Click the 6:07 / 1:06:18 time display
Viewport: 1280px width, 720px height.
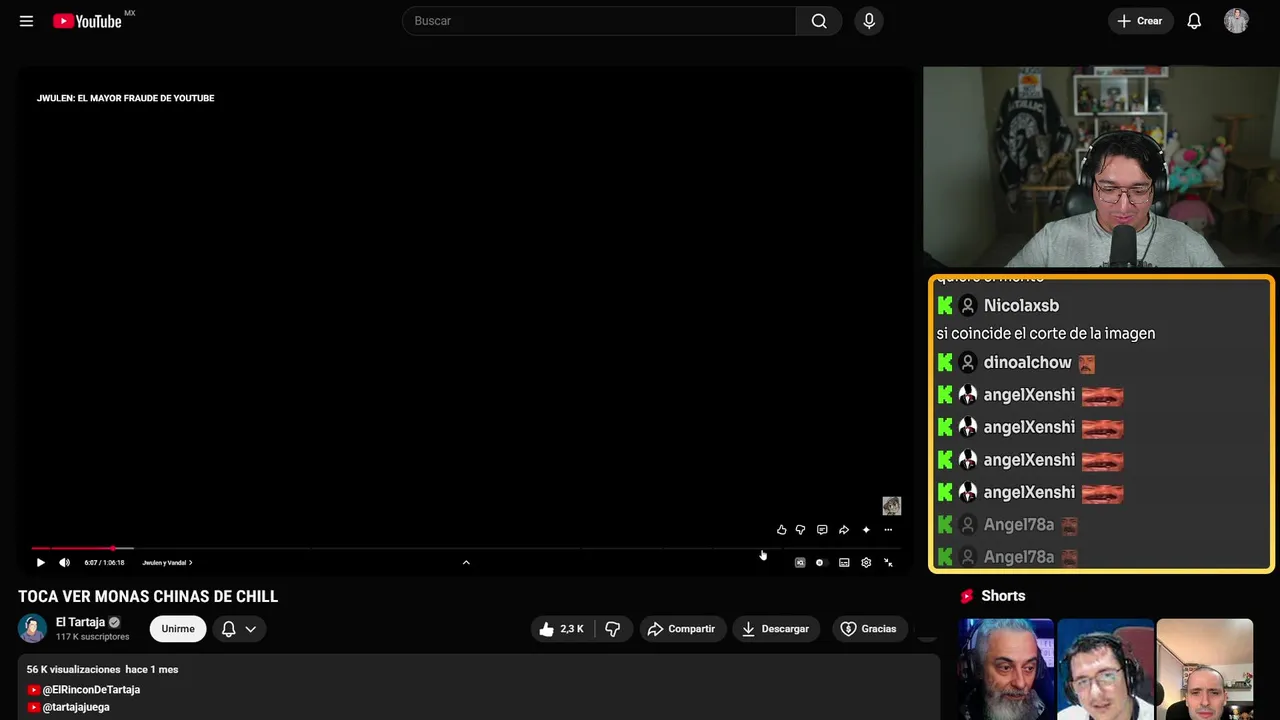tap(105, 563)
